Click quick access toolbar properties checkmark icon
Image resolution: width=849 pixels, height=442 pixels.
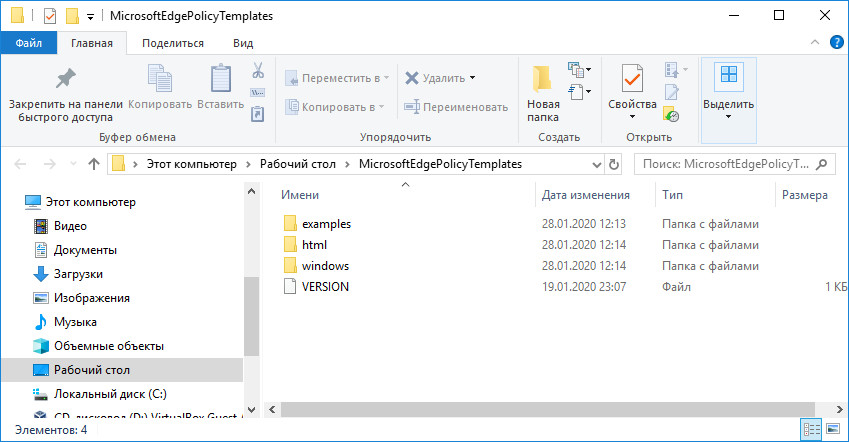point(50,16)
